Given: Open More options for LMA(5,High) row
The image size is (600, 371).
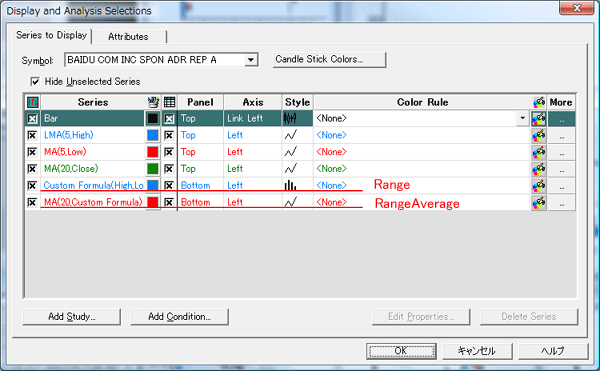Looking at the screenshot, I should click(x=562, y=135).
